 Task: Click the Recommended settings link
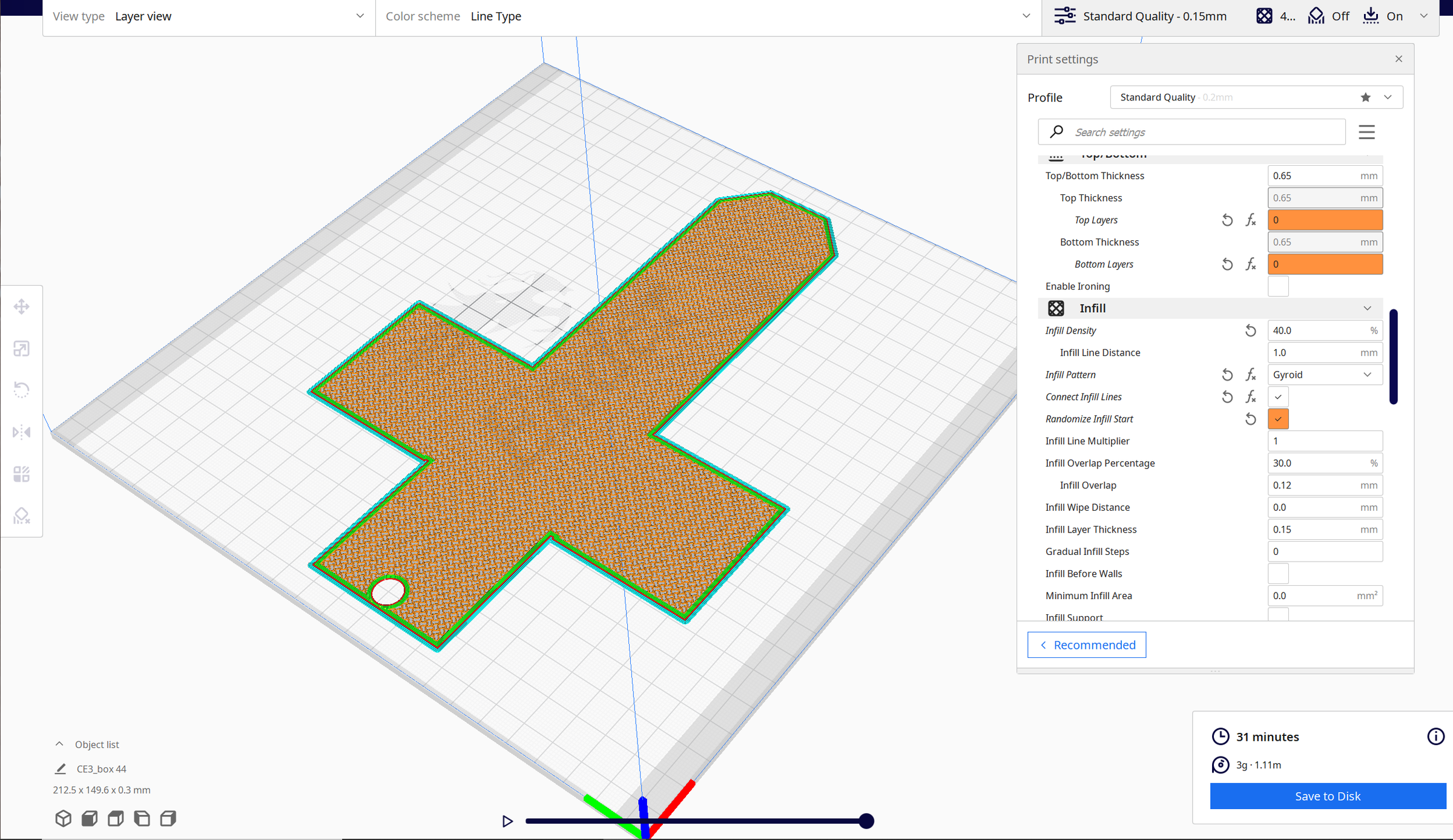click(x=1086, y=645)
